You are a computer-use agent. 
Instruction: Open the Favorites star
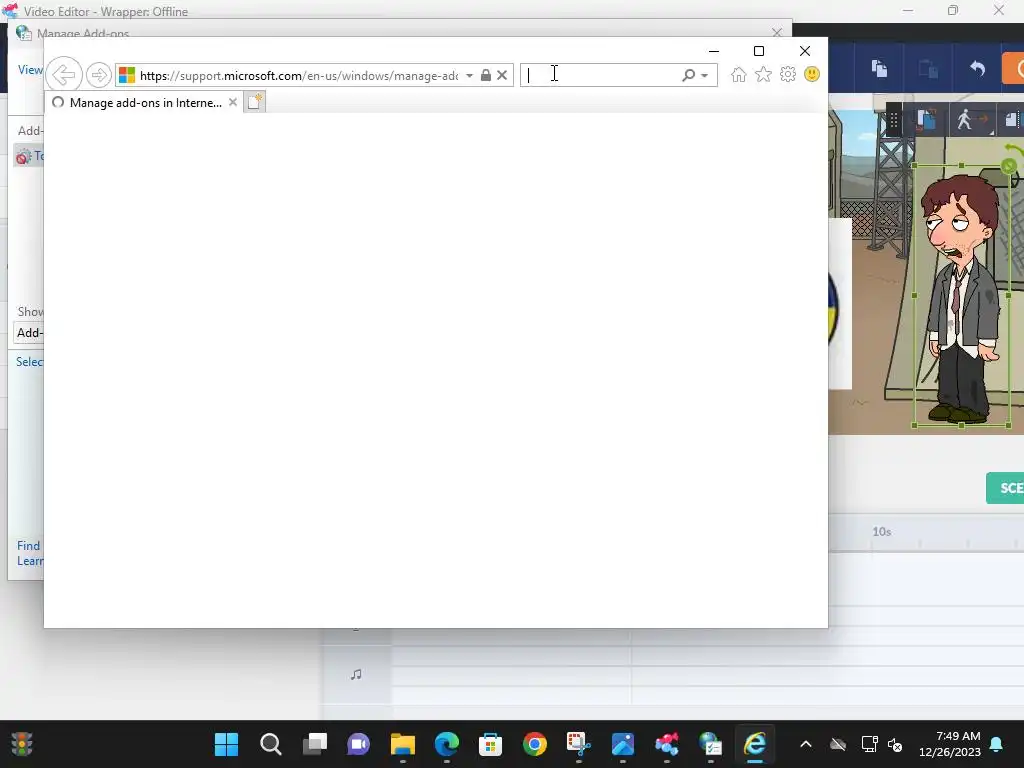[763, 74]
